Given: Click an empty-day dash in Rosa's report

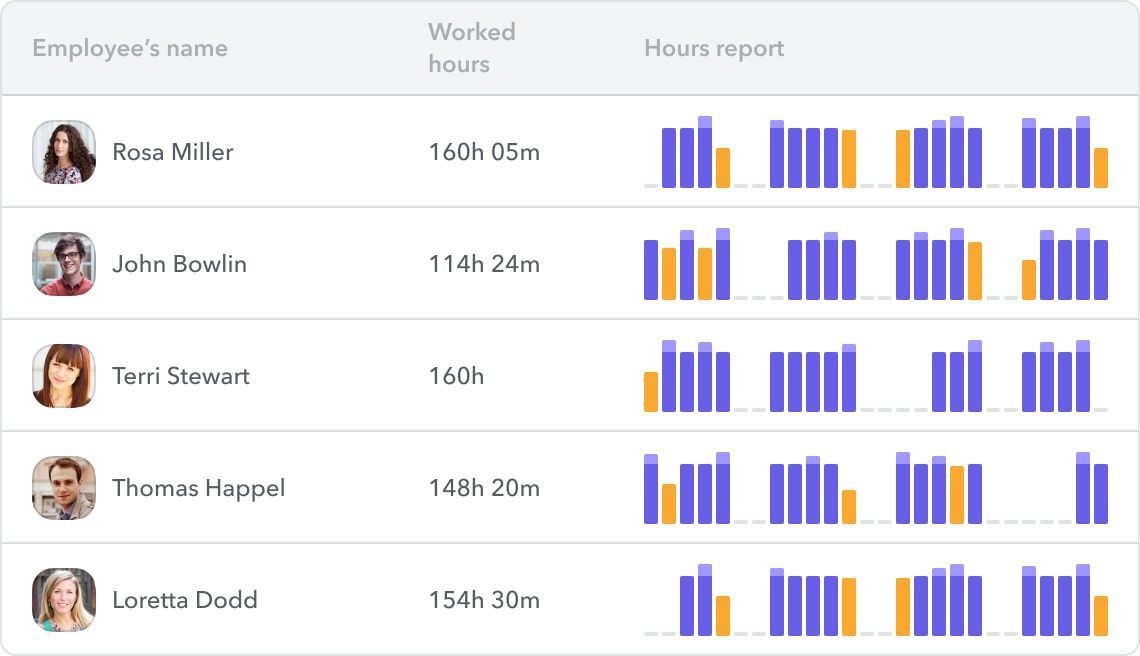Looking at the screenshot, I should pyautogui.click(x=650, y=185).
